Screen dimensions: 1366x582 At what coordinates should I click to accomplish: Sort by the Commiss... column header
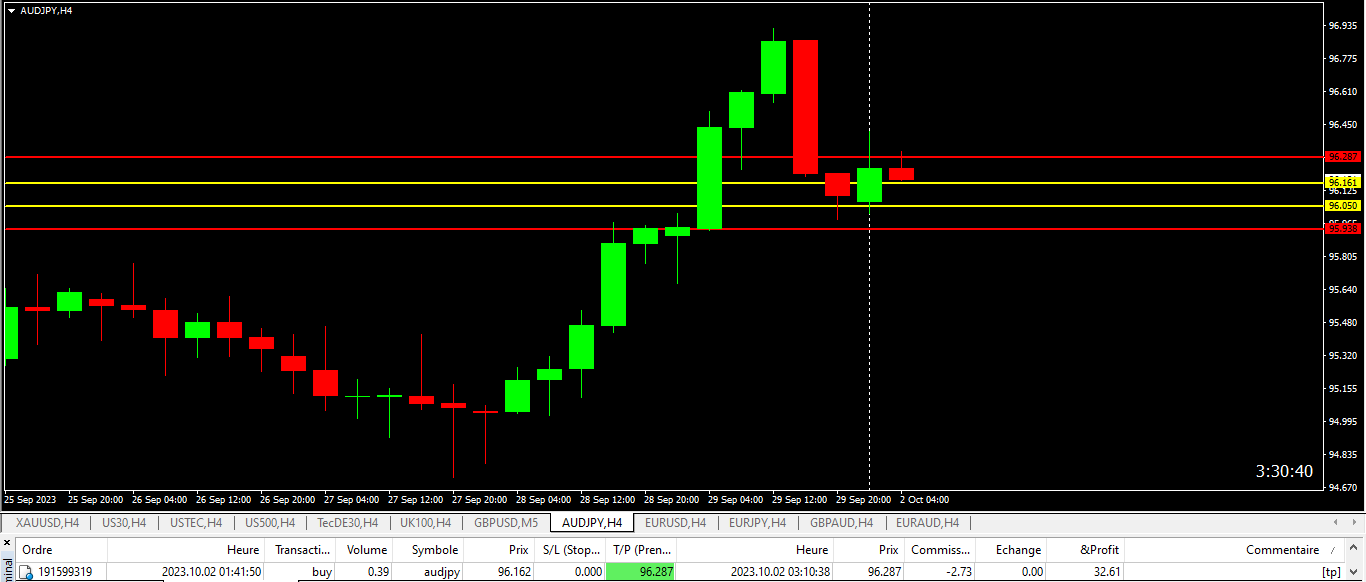tap(940, 550)
